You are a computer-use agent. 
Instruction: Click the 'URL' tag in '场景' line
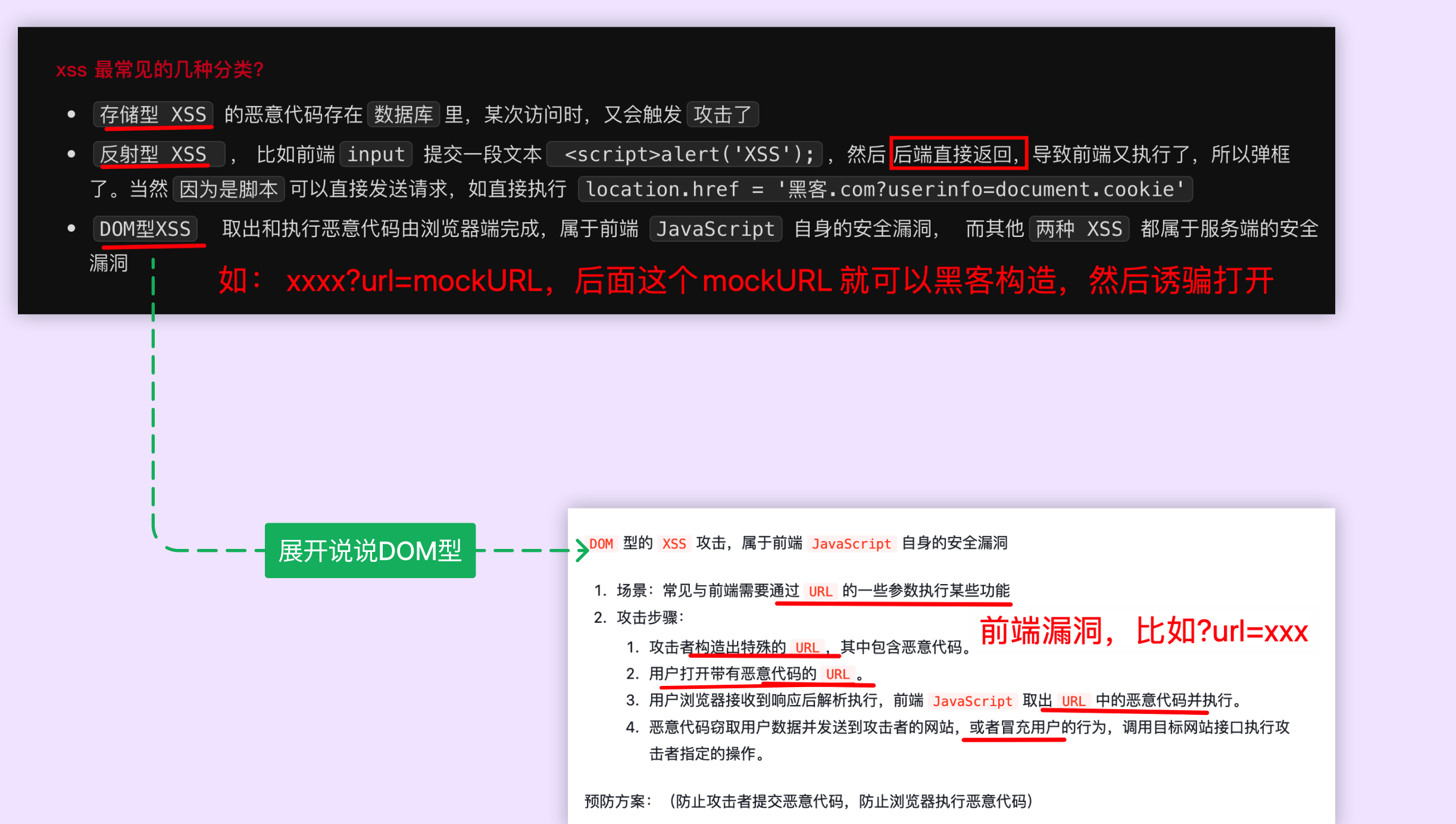click(x=820, y=591)
